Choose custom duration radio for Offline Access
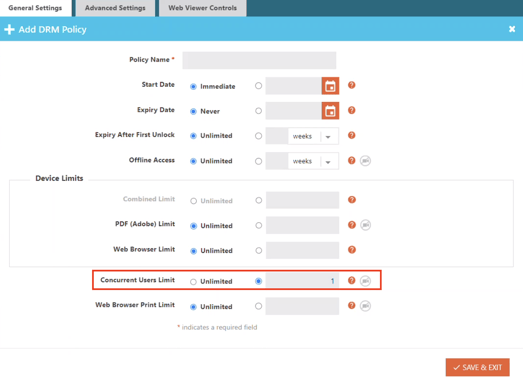The height and width of the screenshot is (385, 523). [258, 161]
